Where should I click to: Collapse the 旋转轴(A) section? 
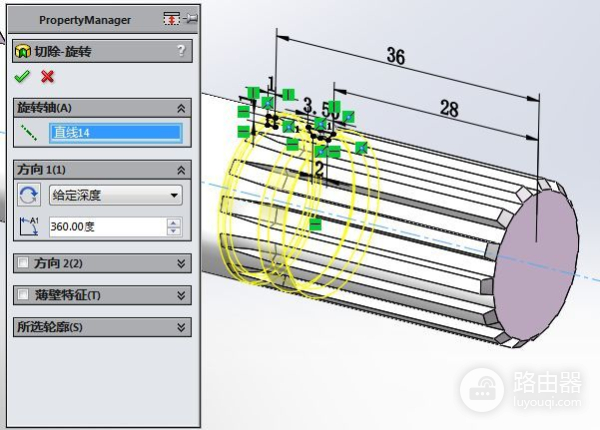pos(181,108)
